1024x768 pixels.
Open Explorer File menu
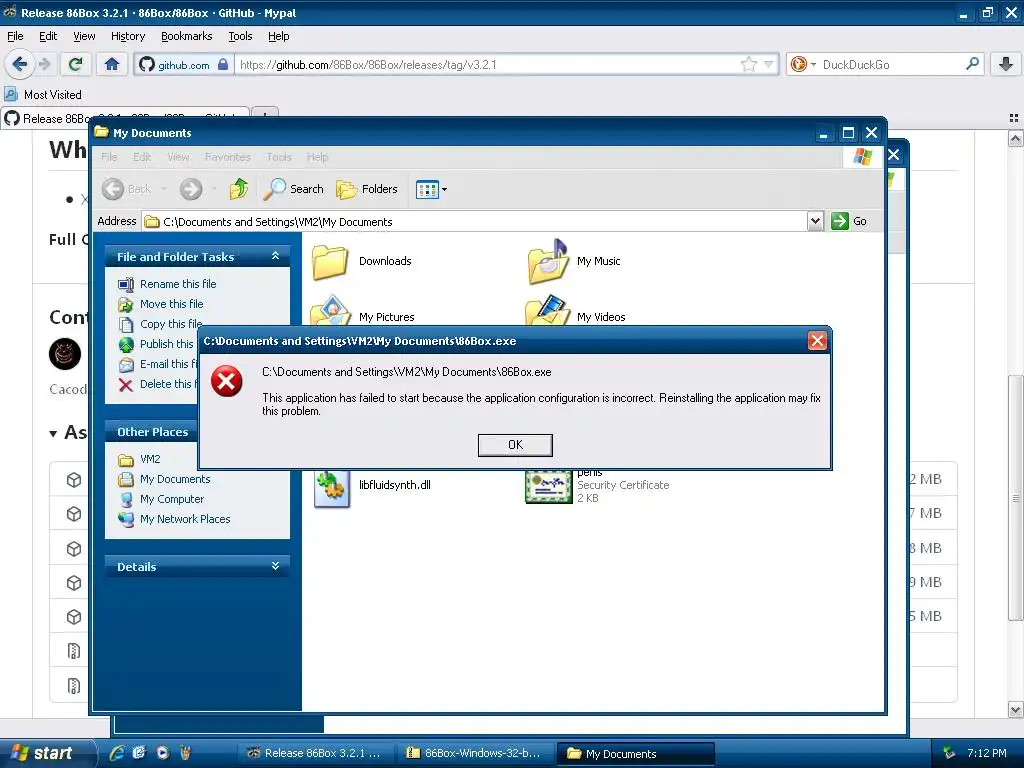coord(109,157)
